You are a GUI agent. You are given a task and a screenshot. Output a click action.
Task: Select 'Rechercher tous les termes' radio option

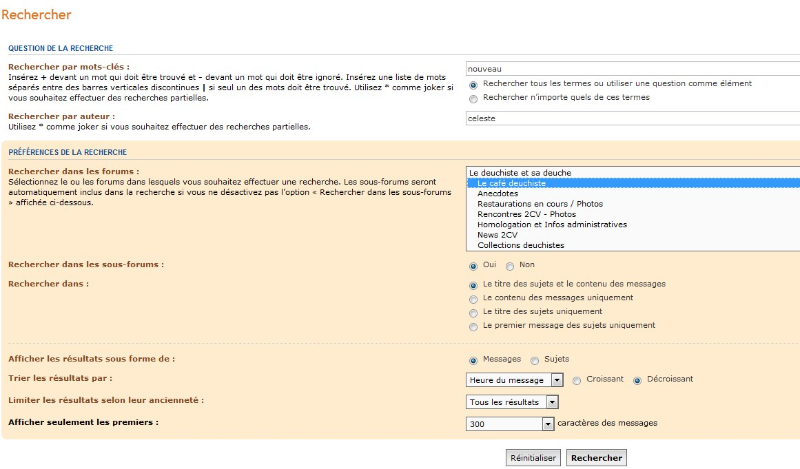473,84
